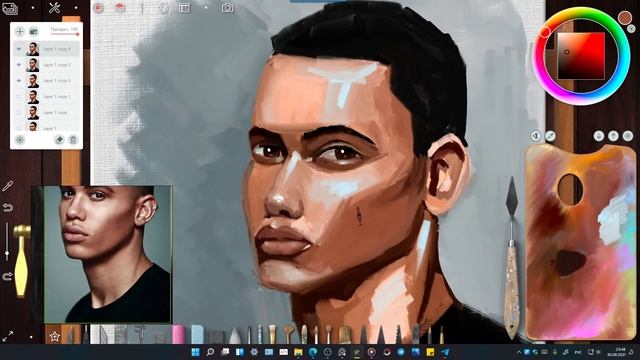Open favorites with the star icon

54,336
